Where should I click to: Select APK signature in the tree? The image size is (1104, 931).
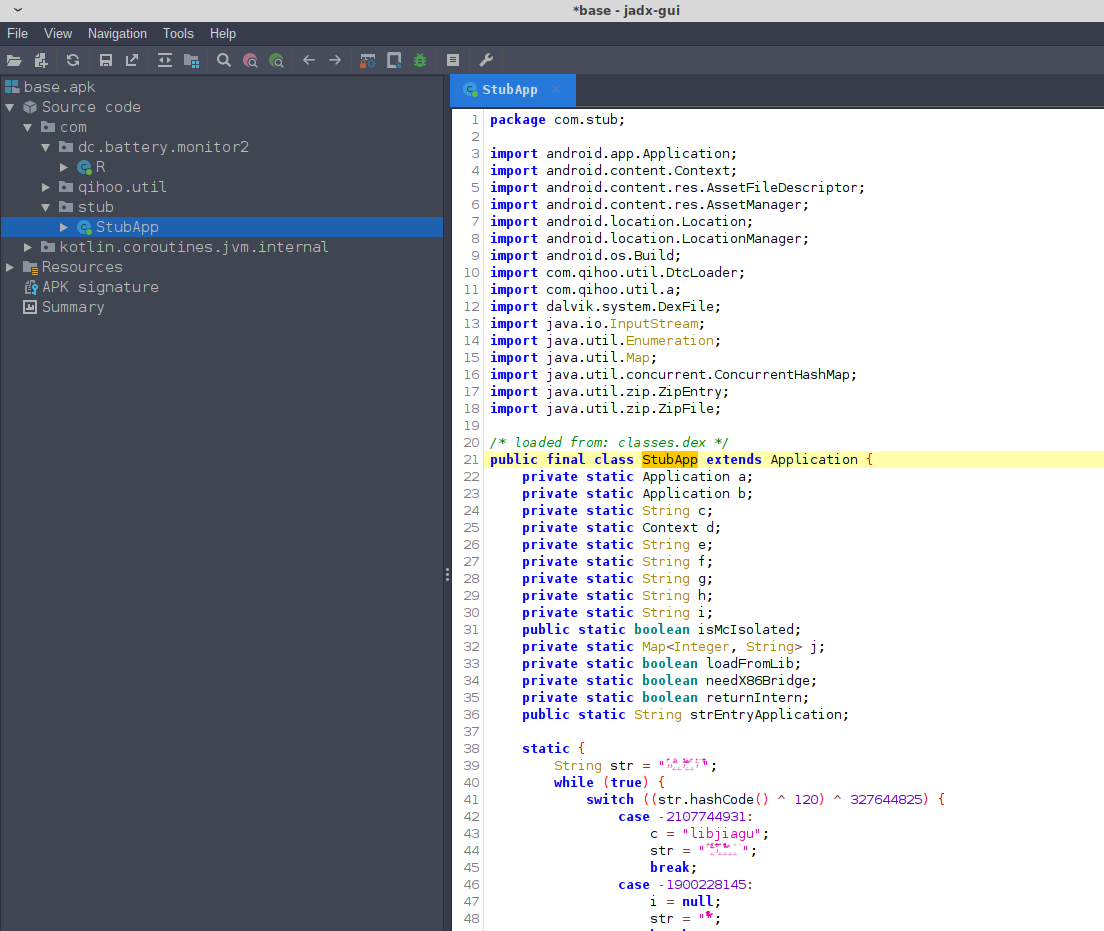coord(99,287)
